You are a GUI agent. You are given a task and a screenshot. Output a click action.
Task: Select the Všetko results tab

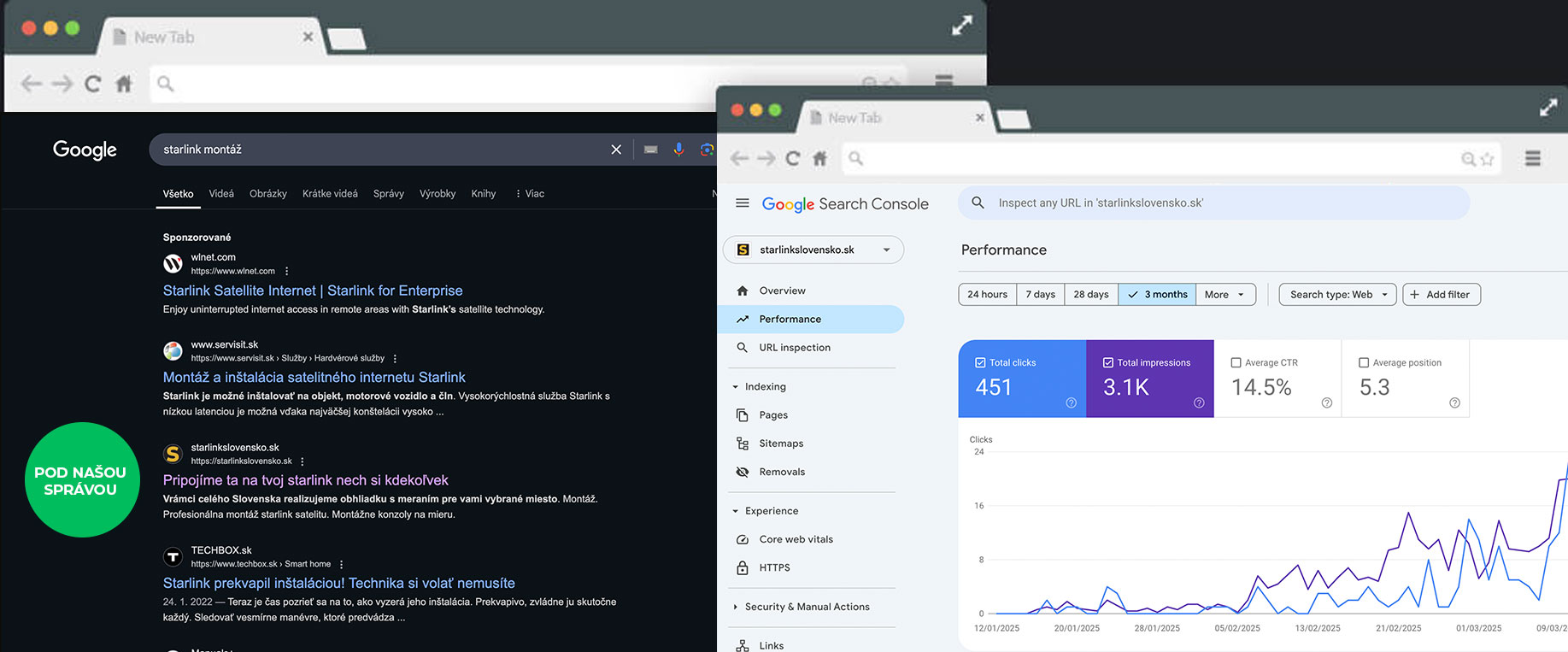point(179,194)
